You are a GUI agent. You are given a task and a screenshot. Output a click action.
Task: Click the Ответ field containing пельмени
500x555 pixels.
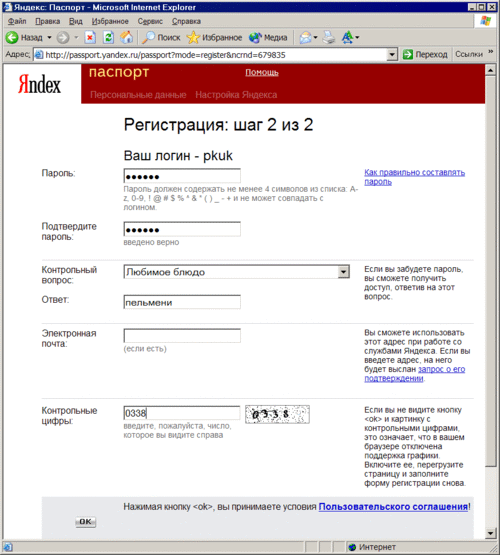(182, 302)
